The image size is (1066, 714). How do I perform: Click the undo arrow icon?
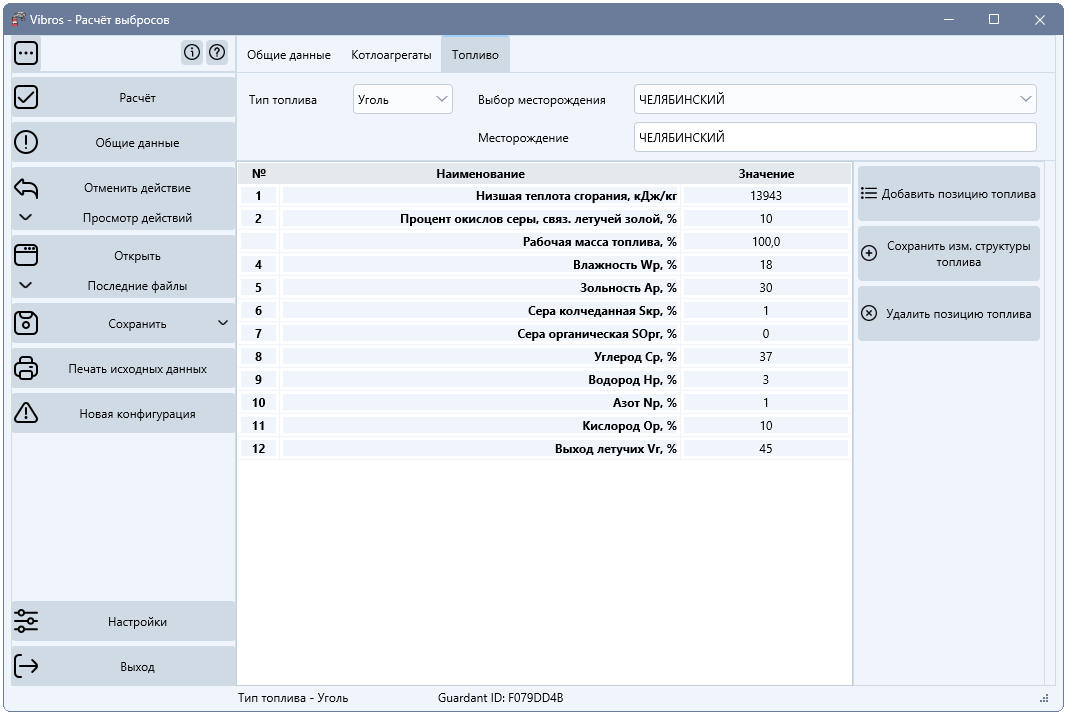(x=26, y=188)
